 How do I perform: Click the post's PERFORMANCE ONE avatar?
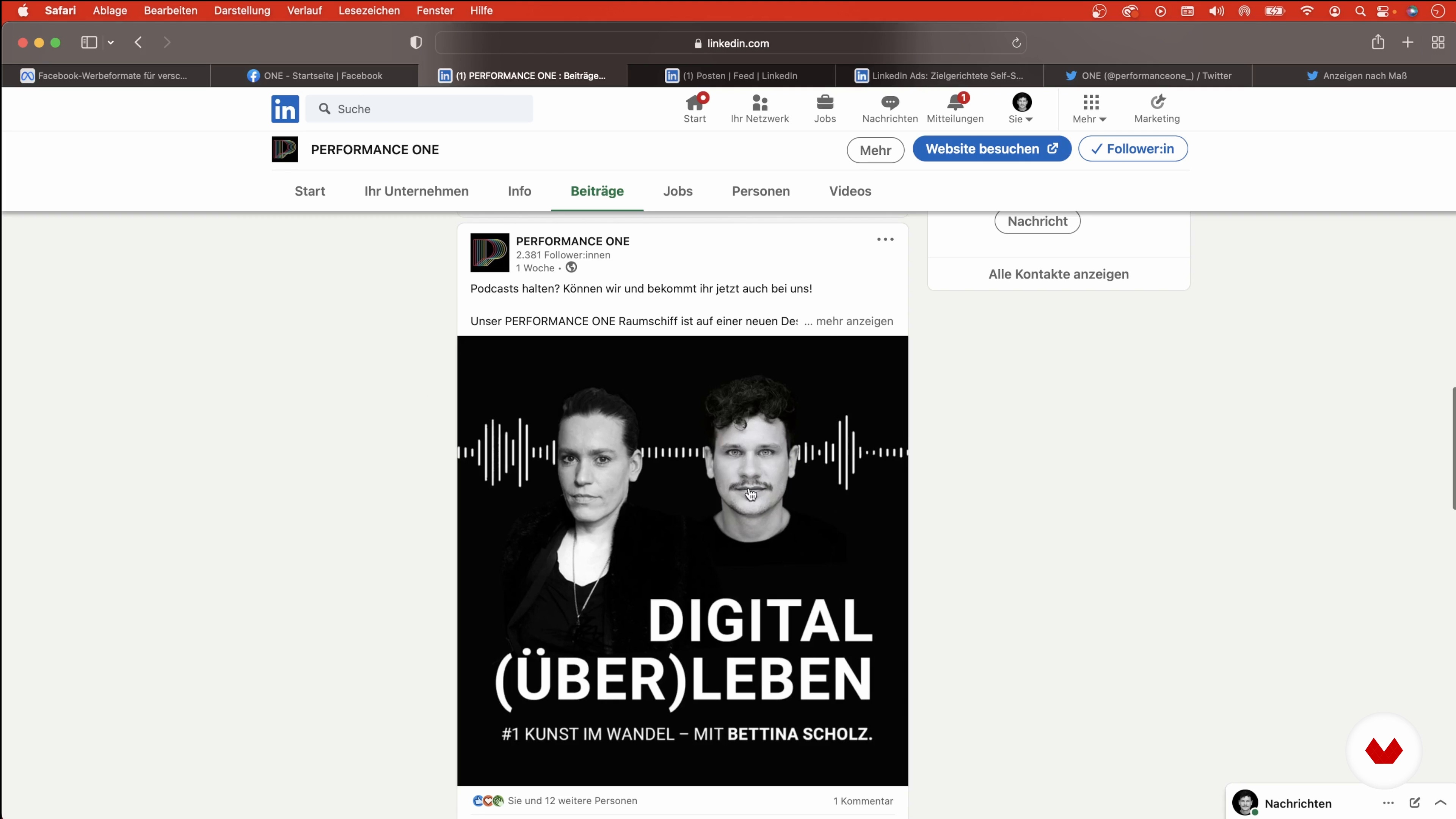(x=490, y=253)
